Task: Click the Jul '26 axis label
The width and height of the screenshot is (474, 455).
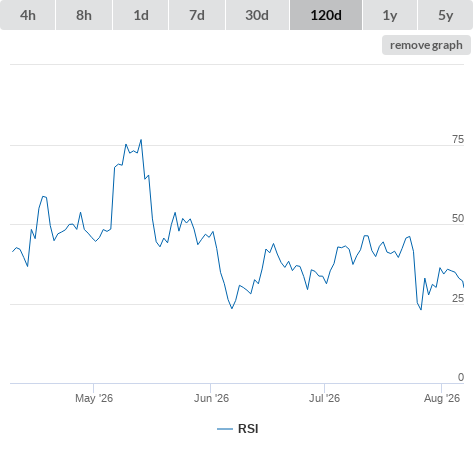Action: tap(324, 398)
